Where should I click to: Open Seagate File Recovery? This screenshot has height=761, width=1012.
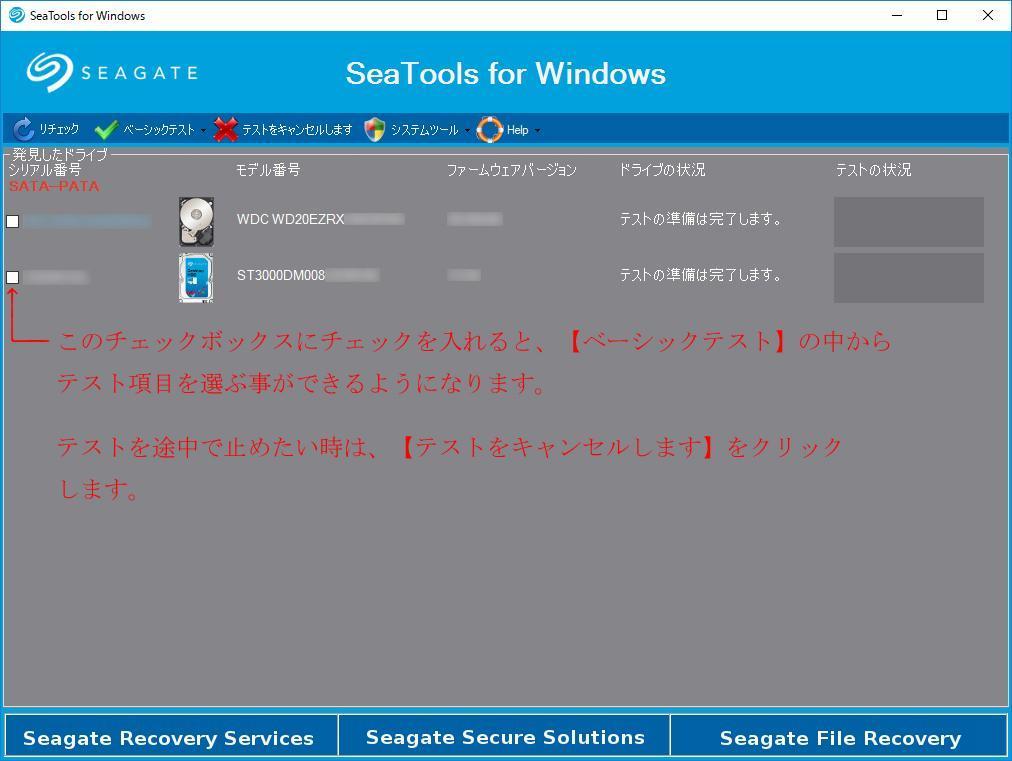click(840, 737)
